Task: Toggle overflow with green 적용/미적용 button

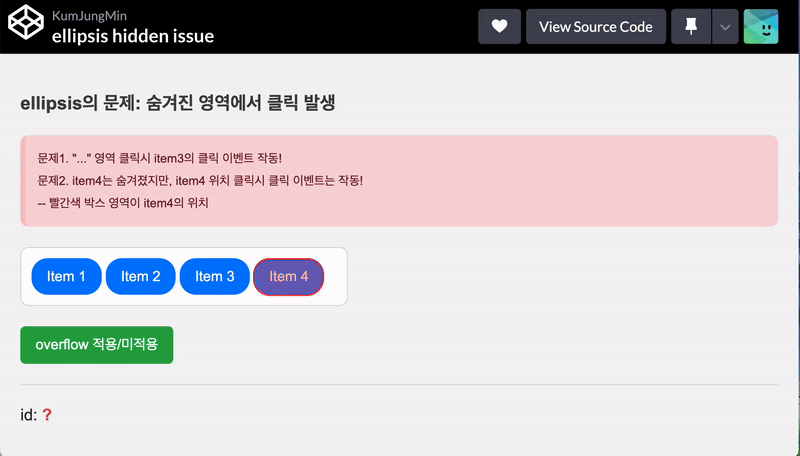Action: 97,345
